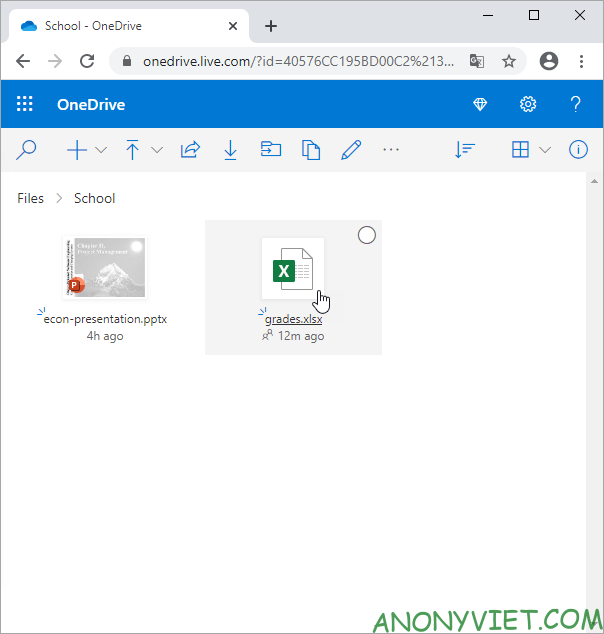Click the Share icon in toolbar
Screen dimensions: 604x634
pos(190,150)
